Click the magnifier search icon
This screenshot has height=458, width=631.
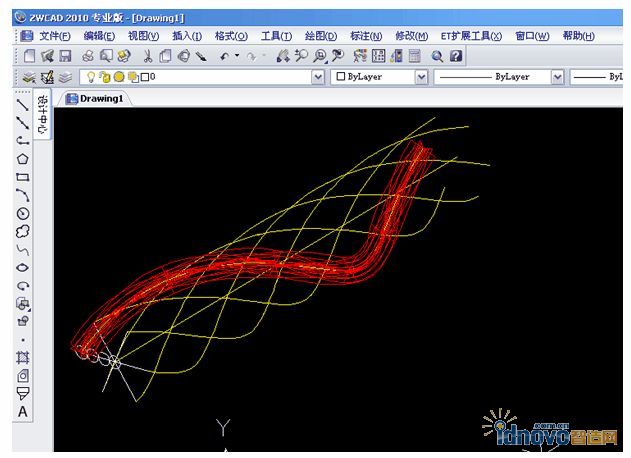tap(437, 56)
